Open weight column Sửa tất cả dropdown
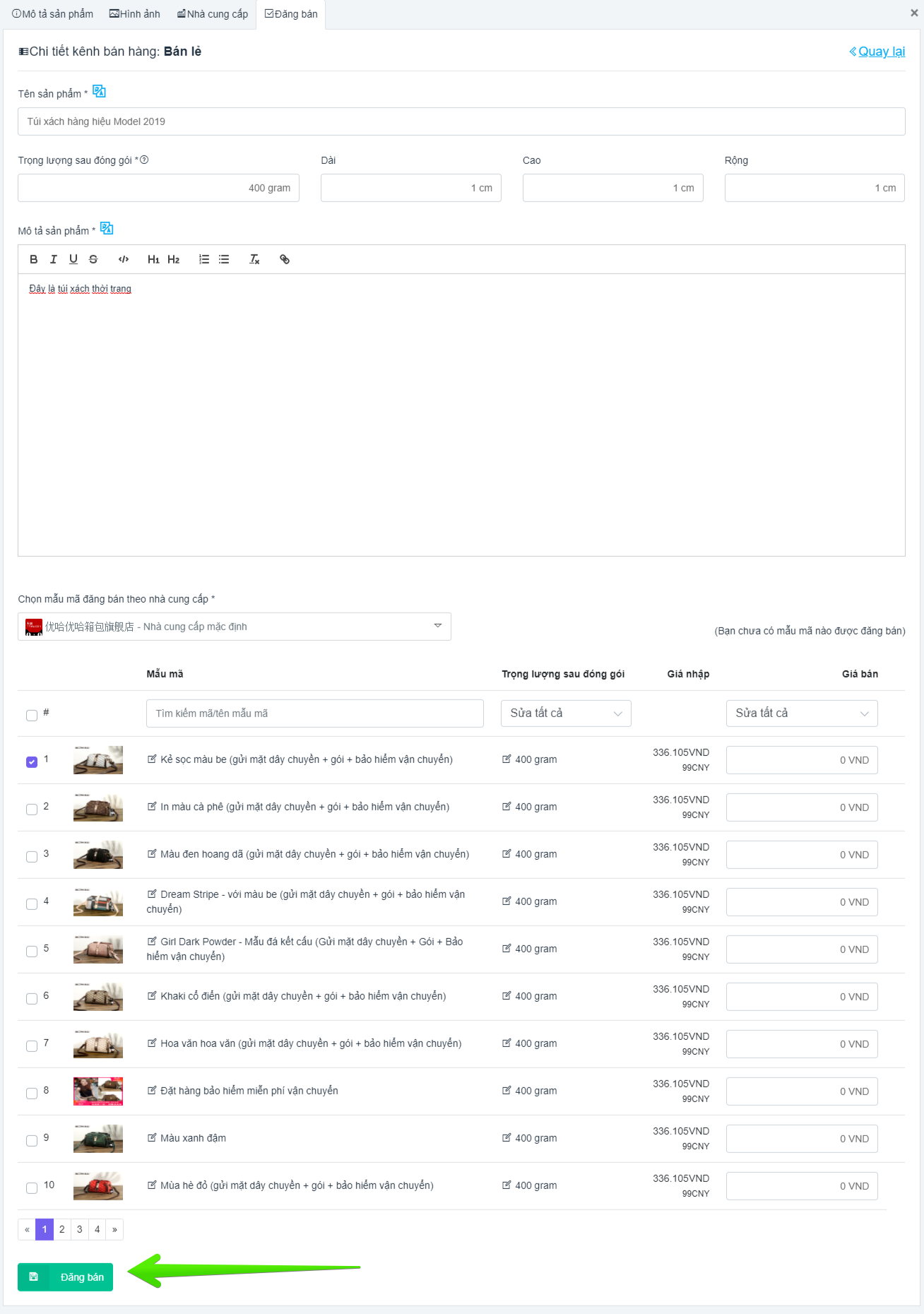This screenshot has height=1314, width=924. click(566, 714)
